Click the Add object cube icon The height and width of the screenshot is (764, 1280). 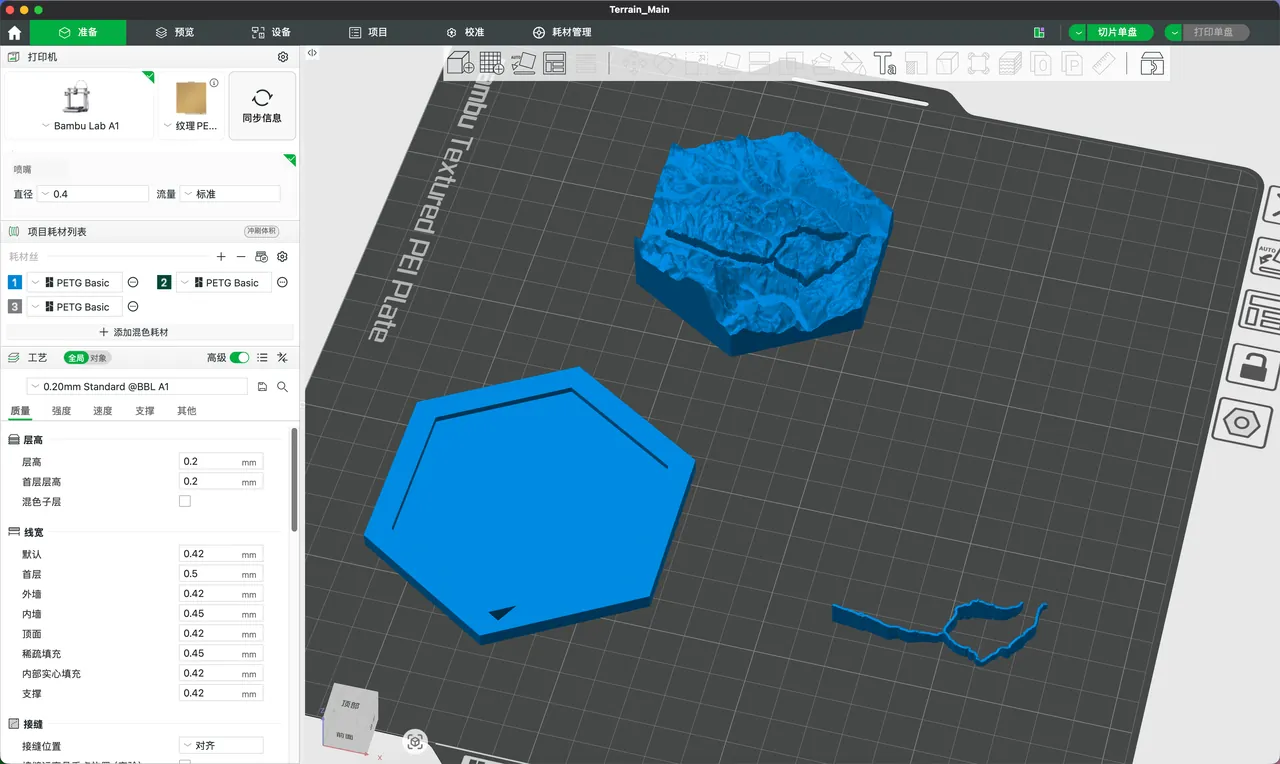(x=461, y=63)
